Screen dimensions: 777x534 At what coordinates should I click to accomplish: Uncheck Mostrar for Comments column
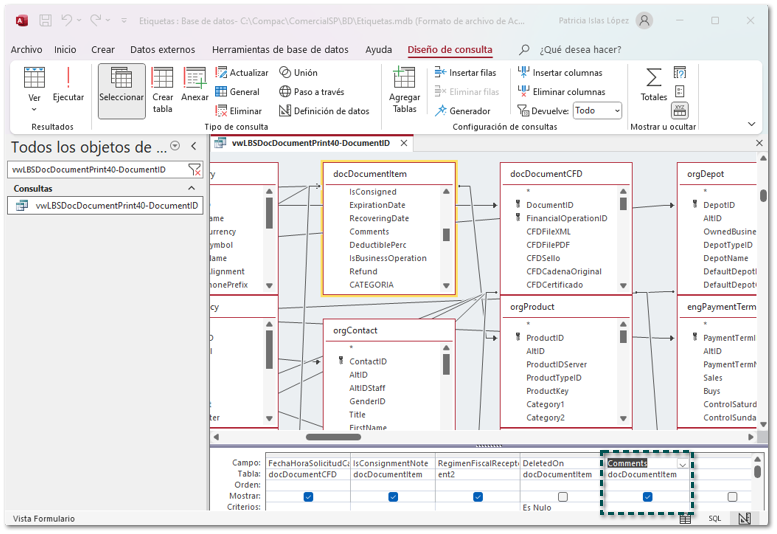(647, 497)
